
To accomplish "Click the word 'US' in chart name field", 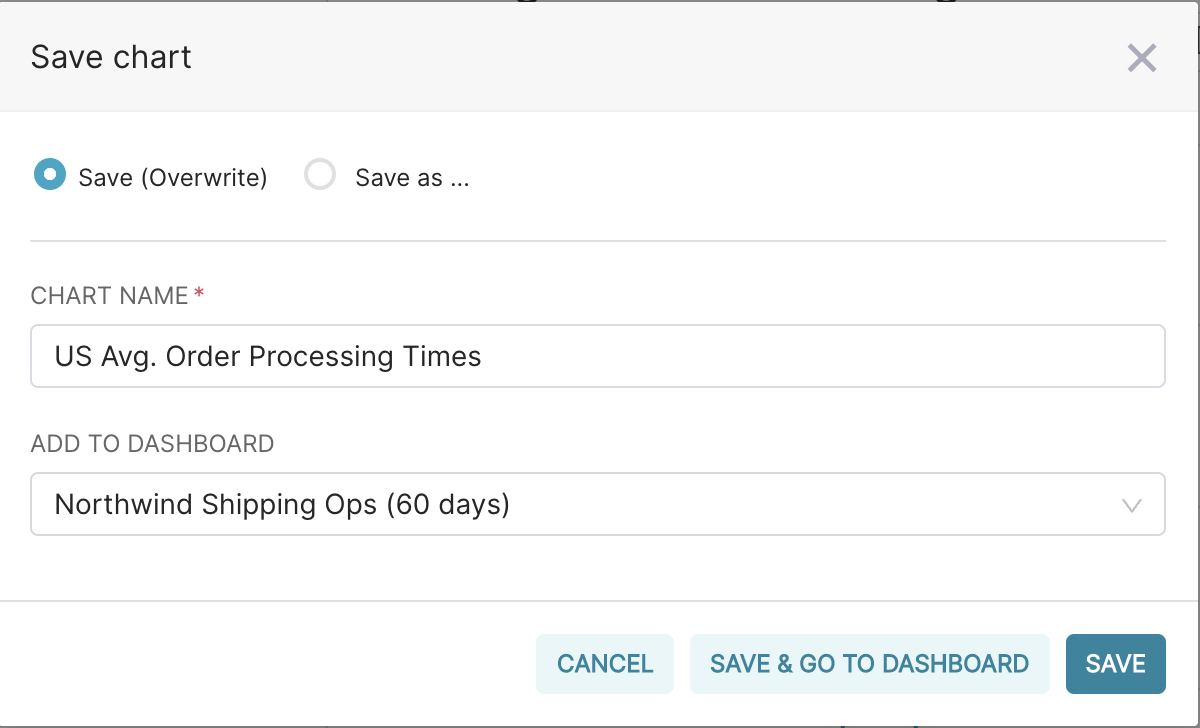I will (x=73, y=356).
